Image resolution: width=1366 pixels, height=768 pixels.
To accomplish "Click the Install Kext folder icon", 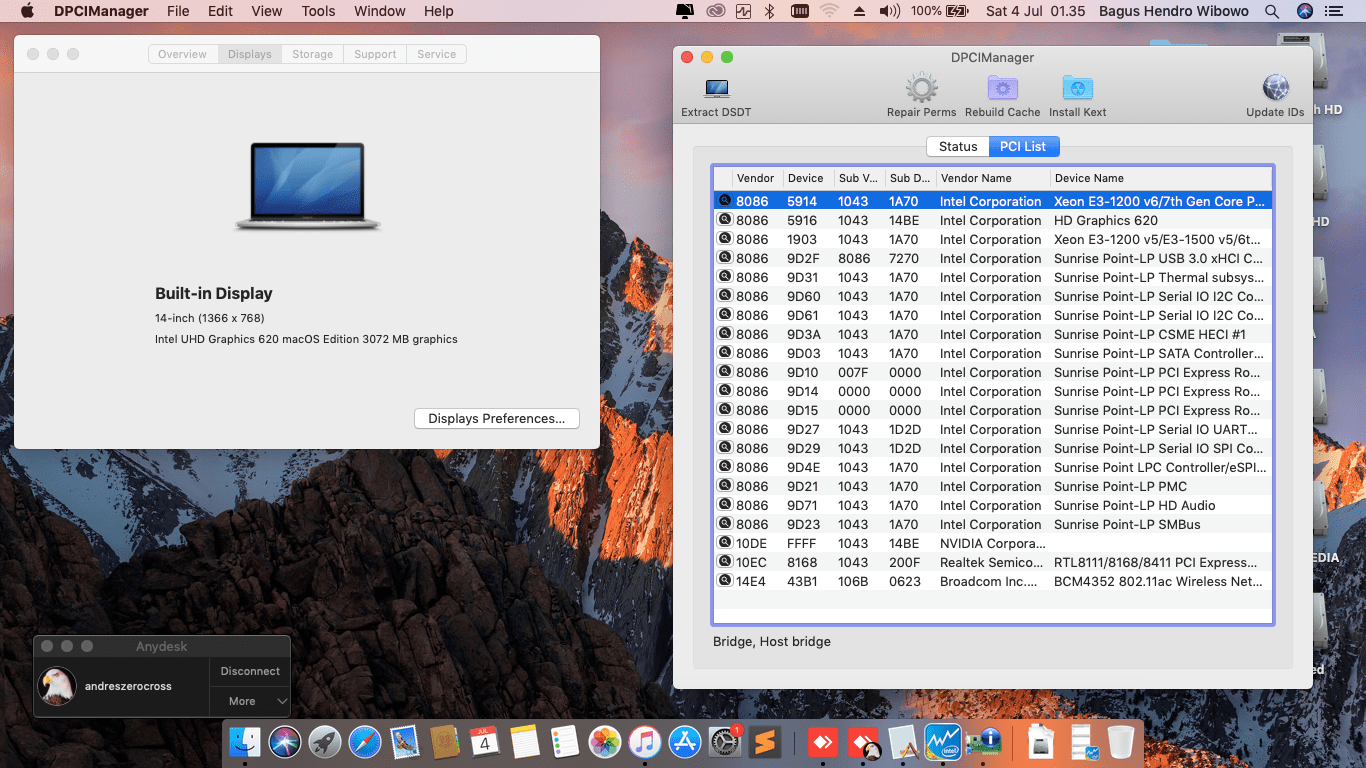I will pos(1077,88).
